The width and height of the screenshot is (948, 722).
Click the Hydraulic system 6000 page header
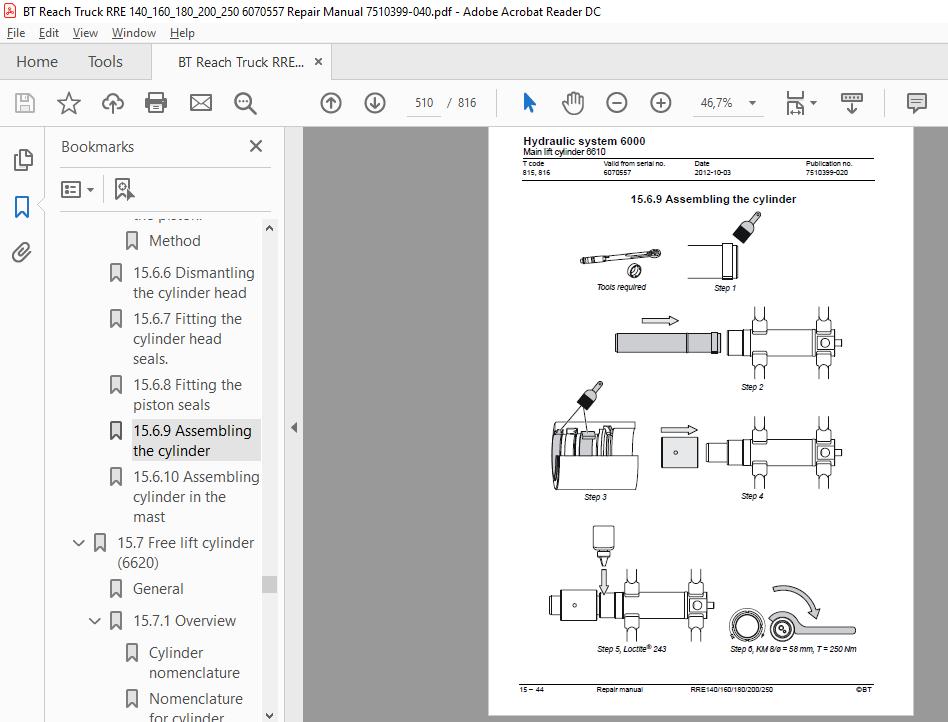(583, 141)
